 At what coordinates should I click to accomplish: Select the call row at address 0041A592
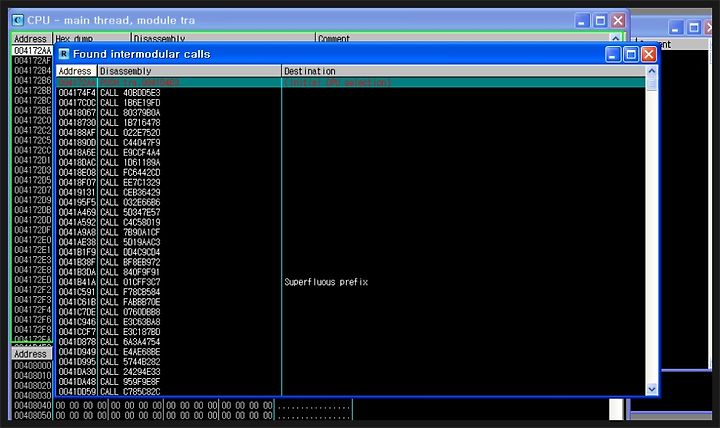pos(351,222)
